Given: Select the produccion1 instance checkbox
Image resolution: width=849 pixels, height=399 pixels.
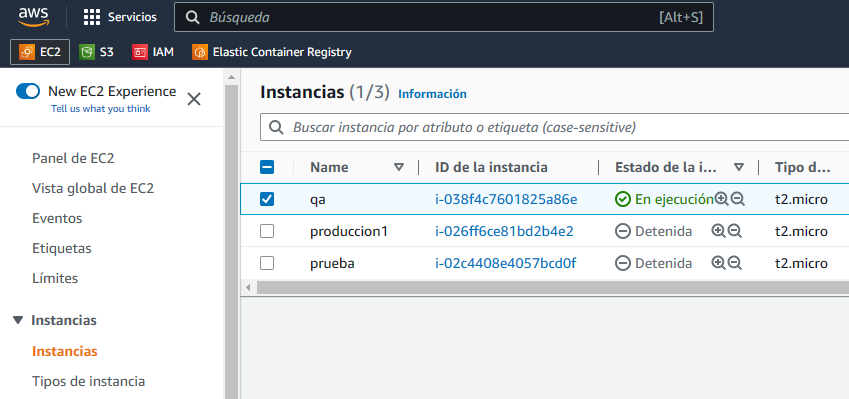Looking at the screenshot, I should pyautogui.click(x=267, y=231).
